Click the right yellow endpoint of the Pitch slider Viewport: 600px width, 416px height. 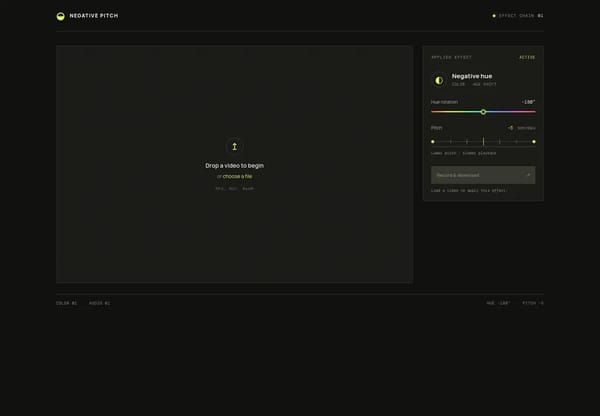534,142
